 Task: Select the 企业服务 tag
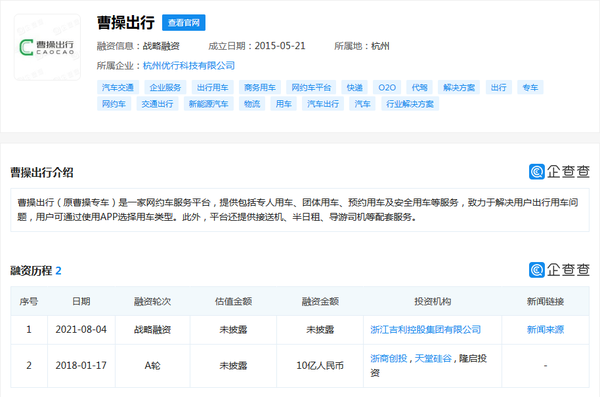click(x=165, y=88)
